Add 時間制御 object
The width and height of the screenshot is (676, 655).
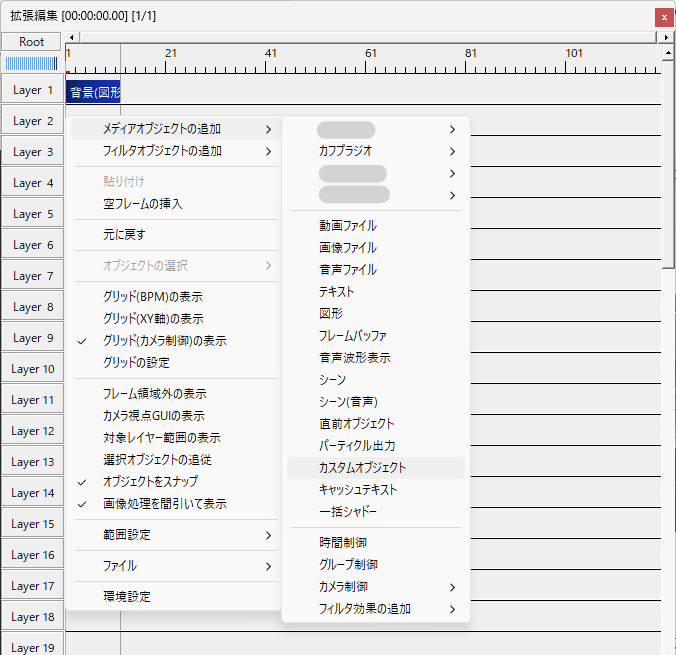point(376,542)
